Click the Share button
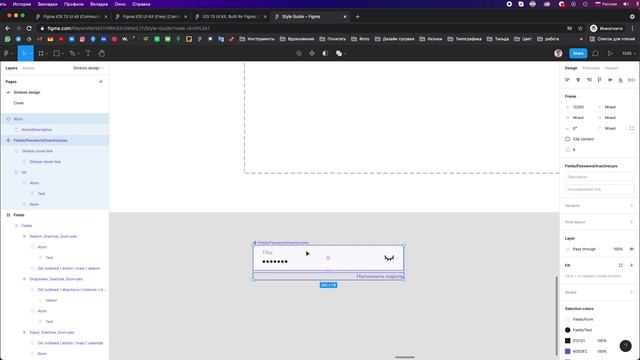 click(578, 53)
